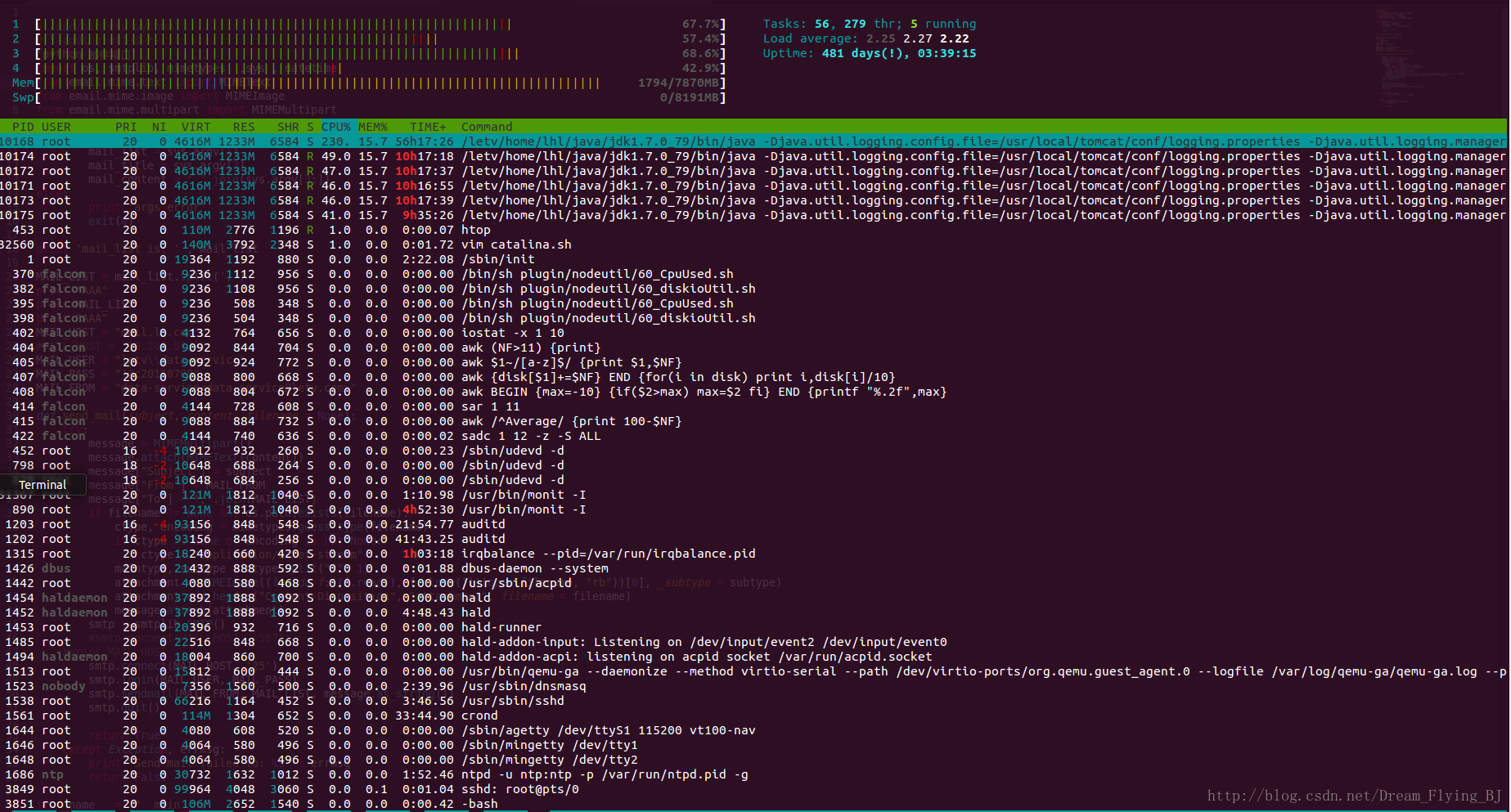Select the auditd row with PID 1202
Viewport: 1511px width, 812px height.
pyautogui.click(x=753, y=539)
